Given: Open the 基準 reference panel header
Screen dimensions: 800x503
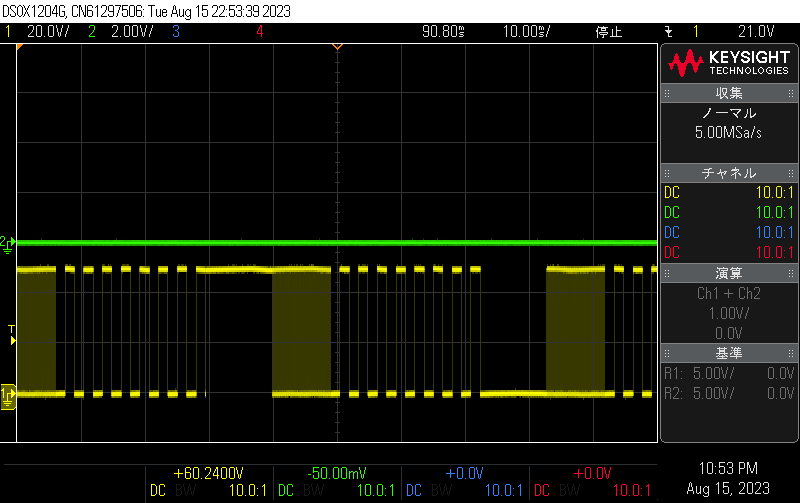Looking at the screenshot, I should (728, 353).
